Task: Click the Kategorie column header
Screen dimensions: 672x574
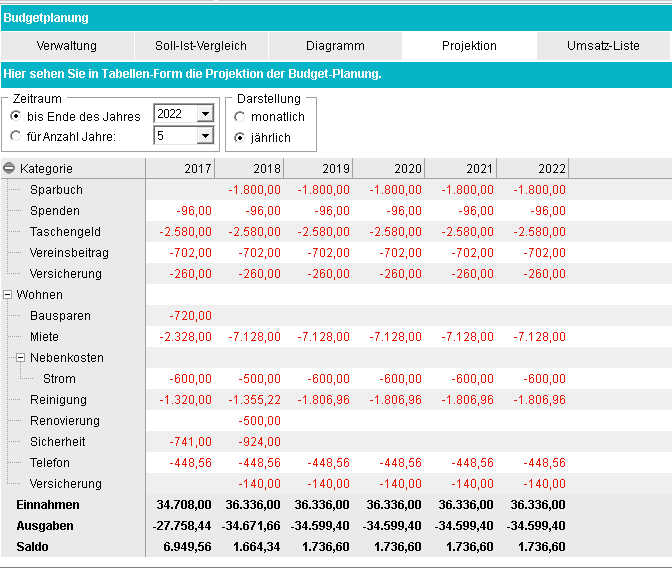Action: point(73,168)
